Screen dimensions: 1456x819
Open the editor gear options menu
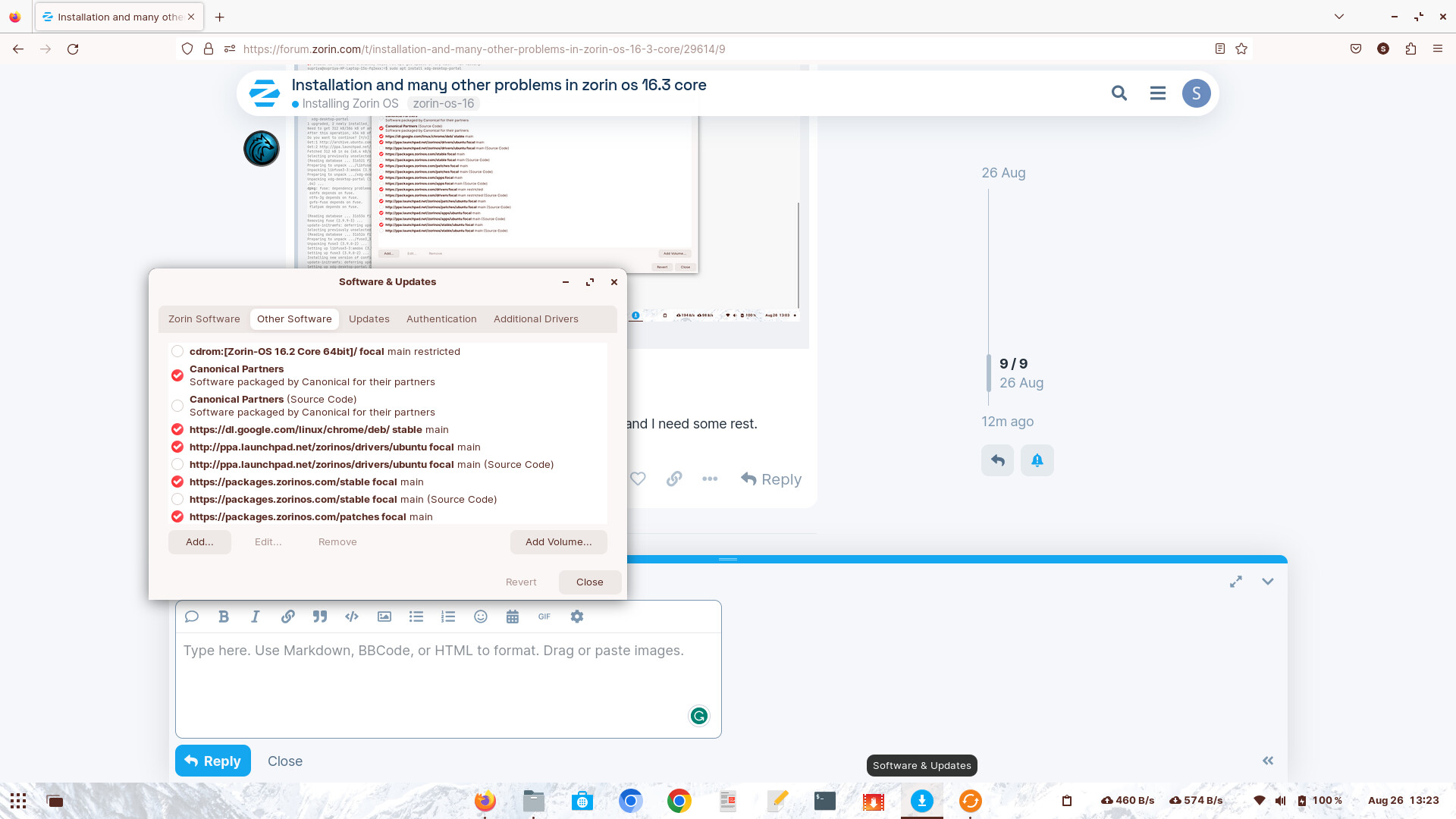[577, 617]
